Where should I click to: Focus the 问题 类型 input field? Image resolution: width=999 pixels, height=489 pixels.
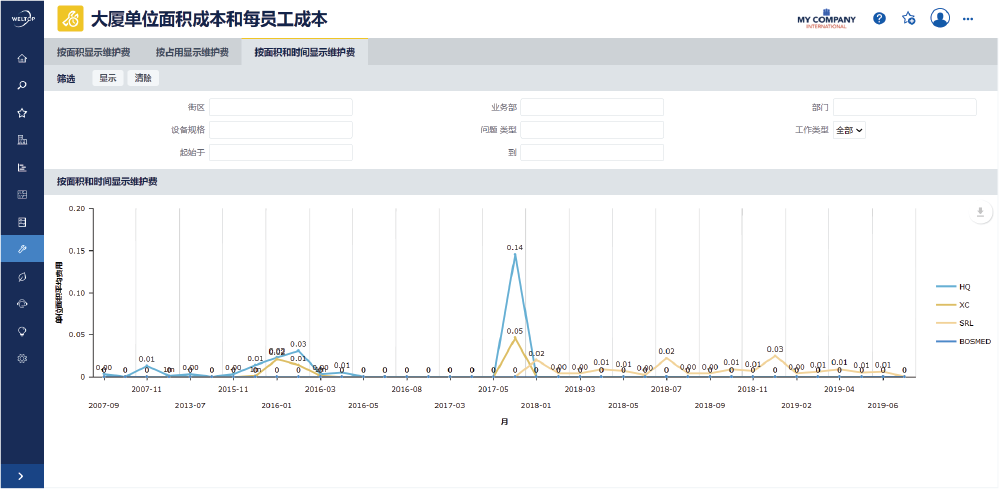pyautogui.click(x=592, y=130)
